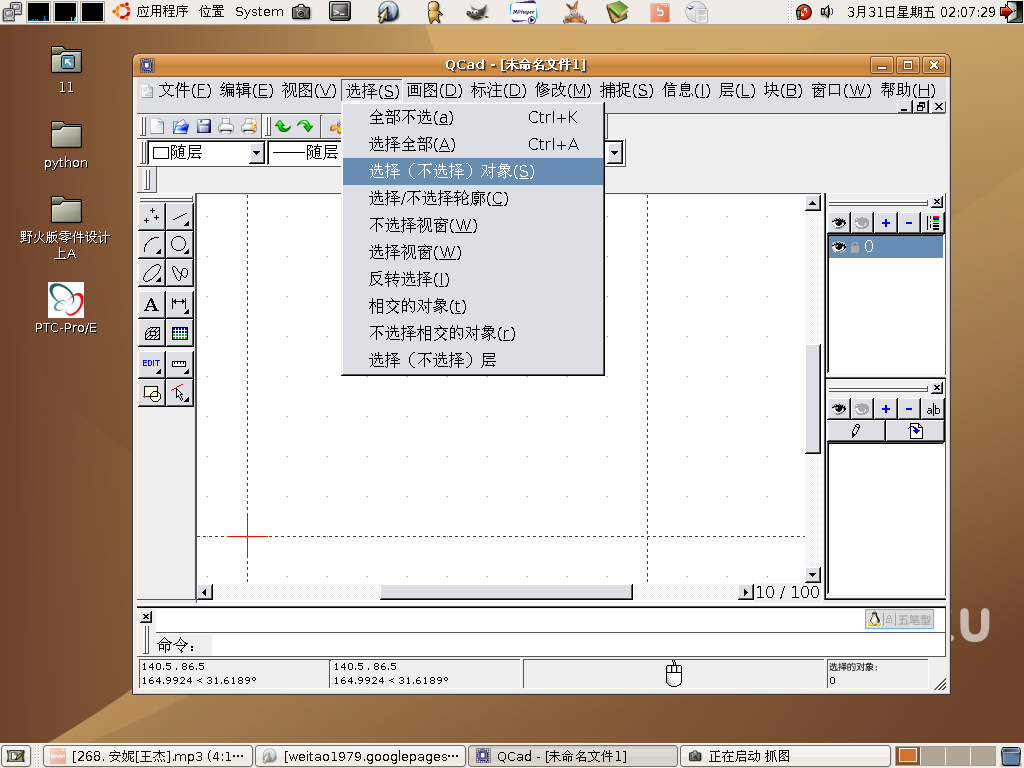The width and height of the screenshot is (1024, 768).
Task: Choose 选择（不选择）对象 menu entry
Action: pyautogui.click(x=473, y=171)
